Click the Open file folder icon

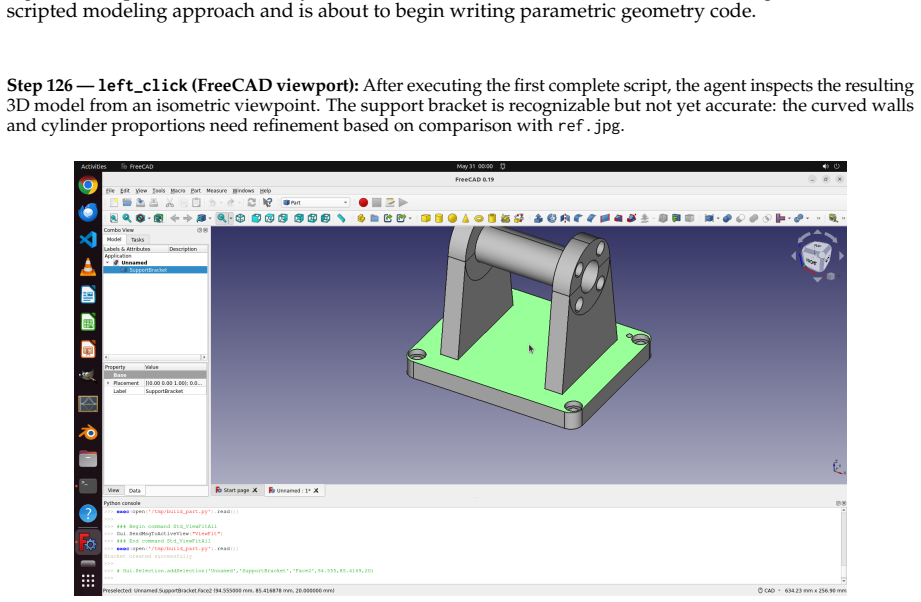tap(127, 203)
